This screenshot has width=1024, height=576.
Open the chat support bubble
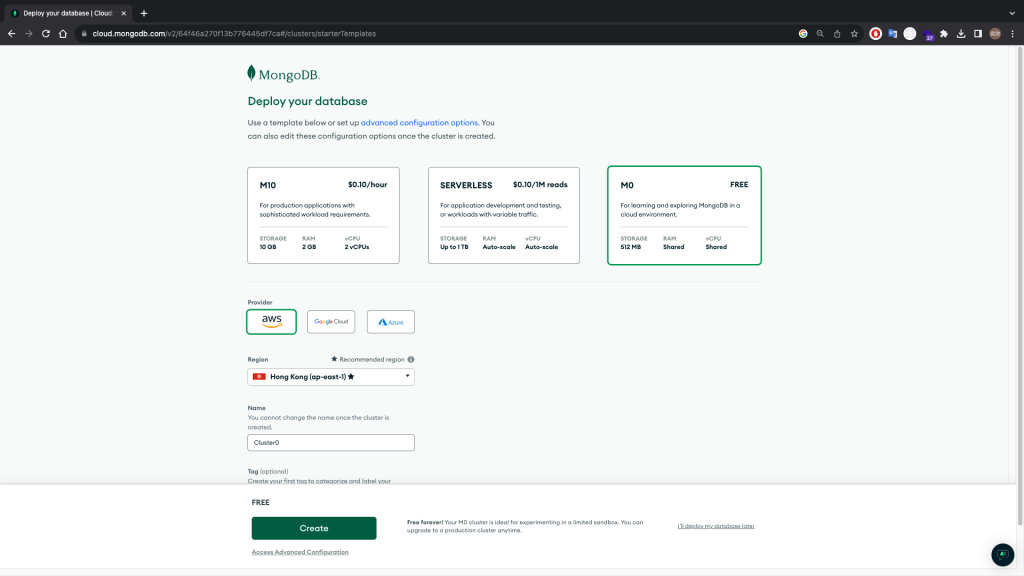click(1003, 554)
